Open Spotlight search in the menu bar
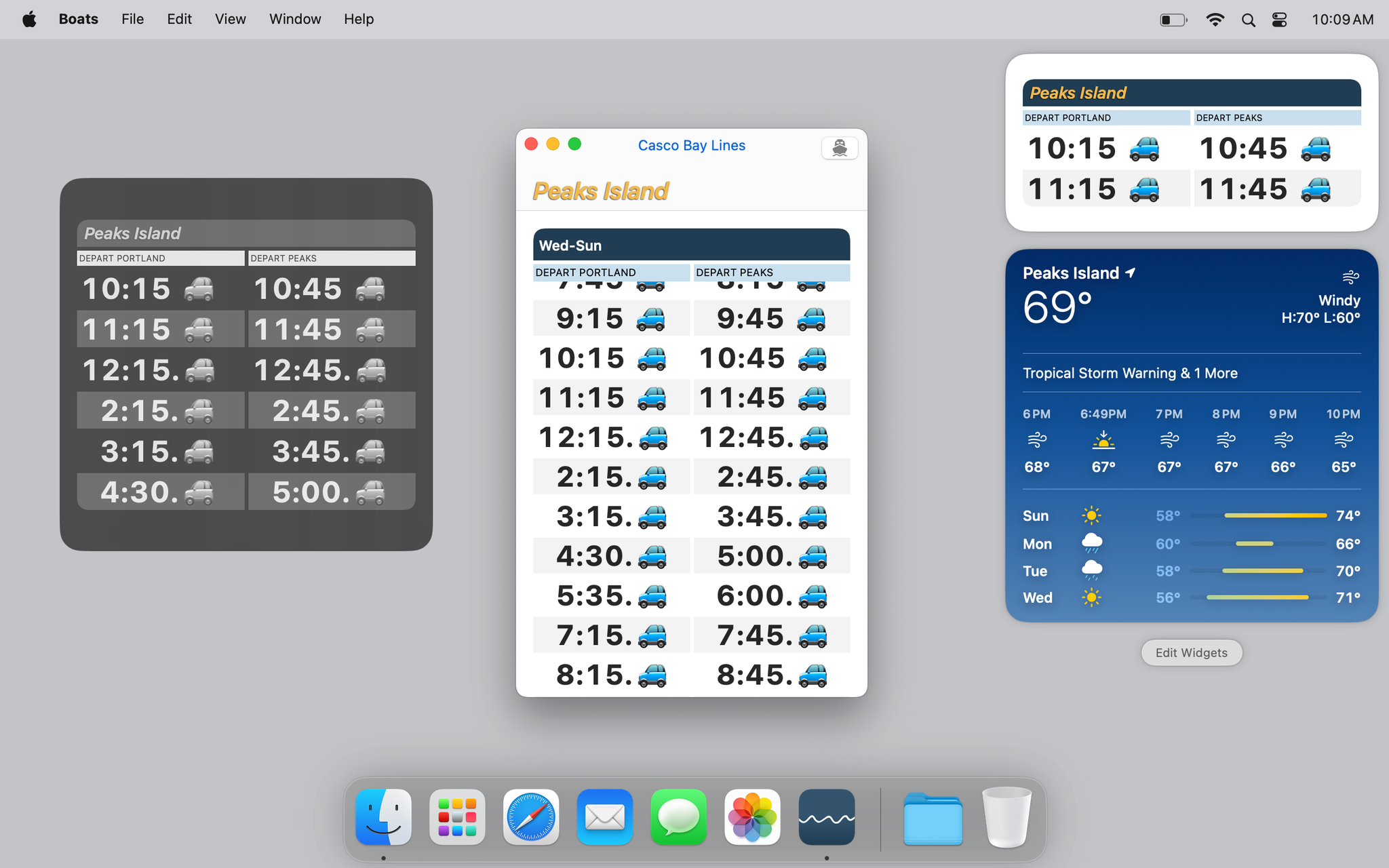The image size is (1389, 868). coord(1248,20)
